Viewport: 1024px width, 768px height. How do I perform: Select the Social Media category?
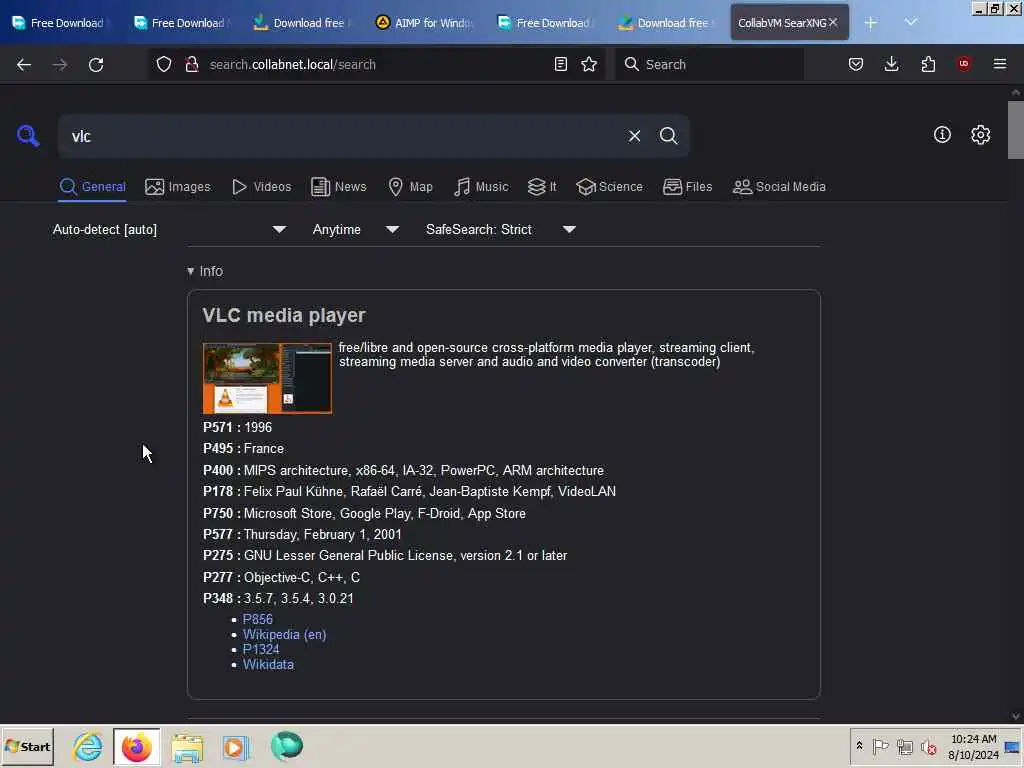779,187
